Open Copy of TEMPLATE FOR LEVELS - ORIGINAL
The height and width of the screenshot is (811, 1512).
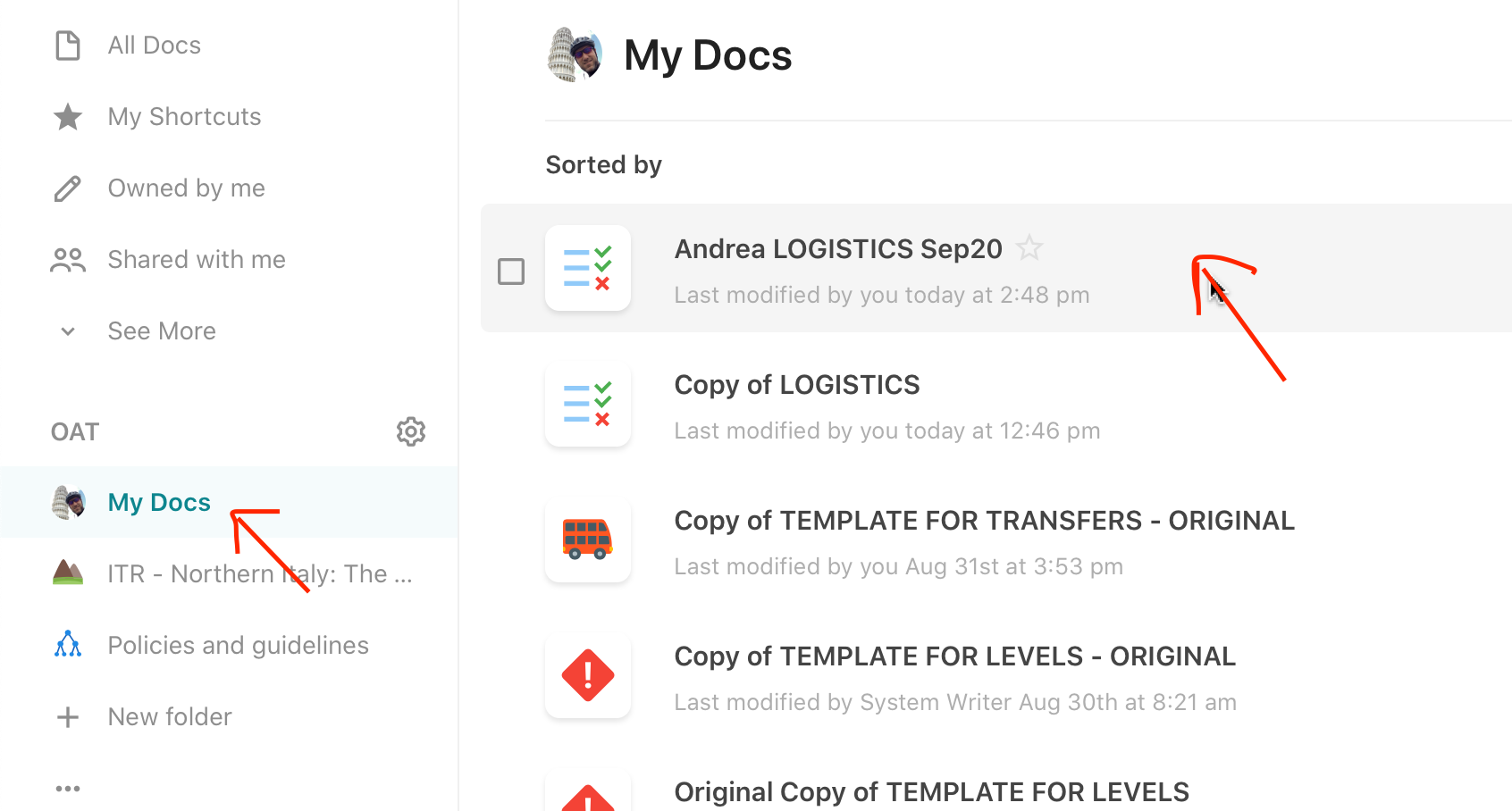(955, 656)
